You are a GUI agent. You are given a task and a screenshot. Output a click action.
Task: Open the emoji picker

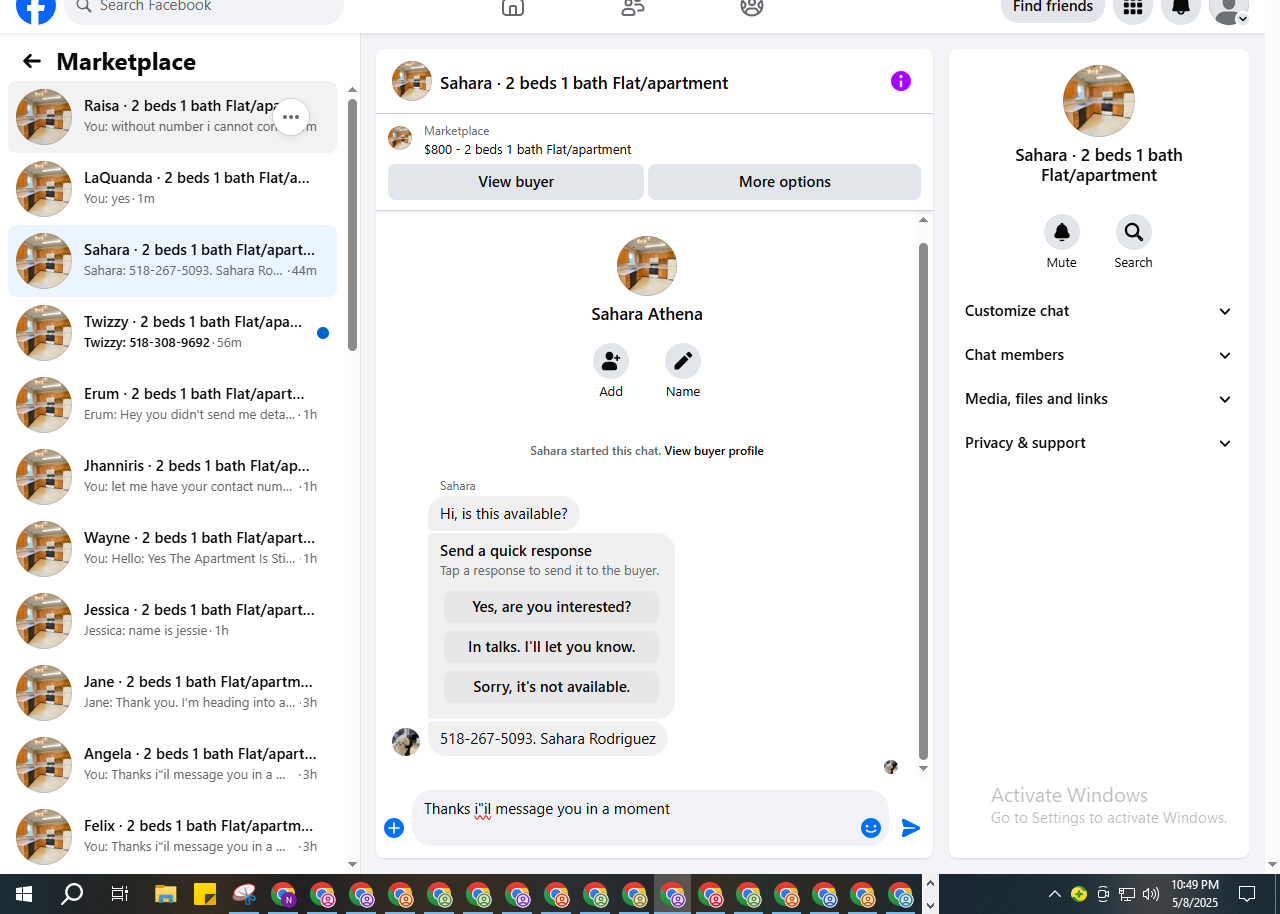coord(871,828)
